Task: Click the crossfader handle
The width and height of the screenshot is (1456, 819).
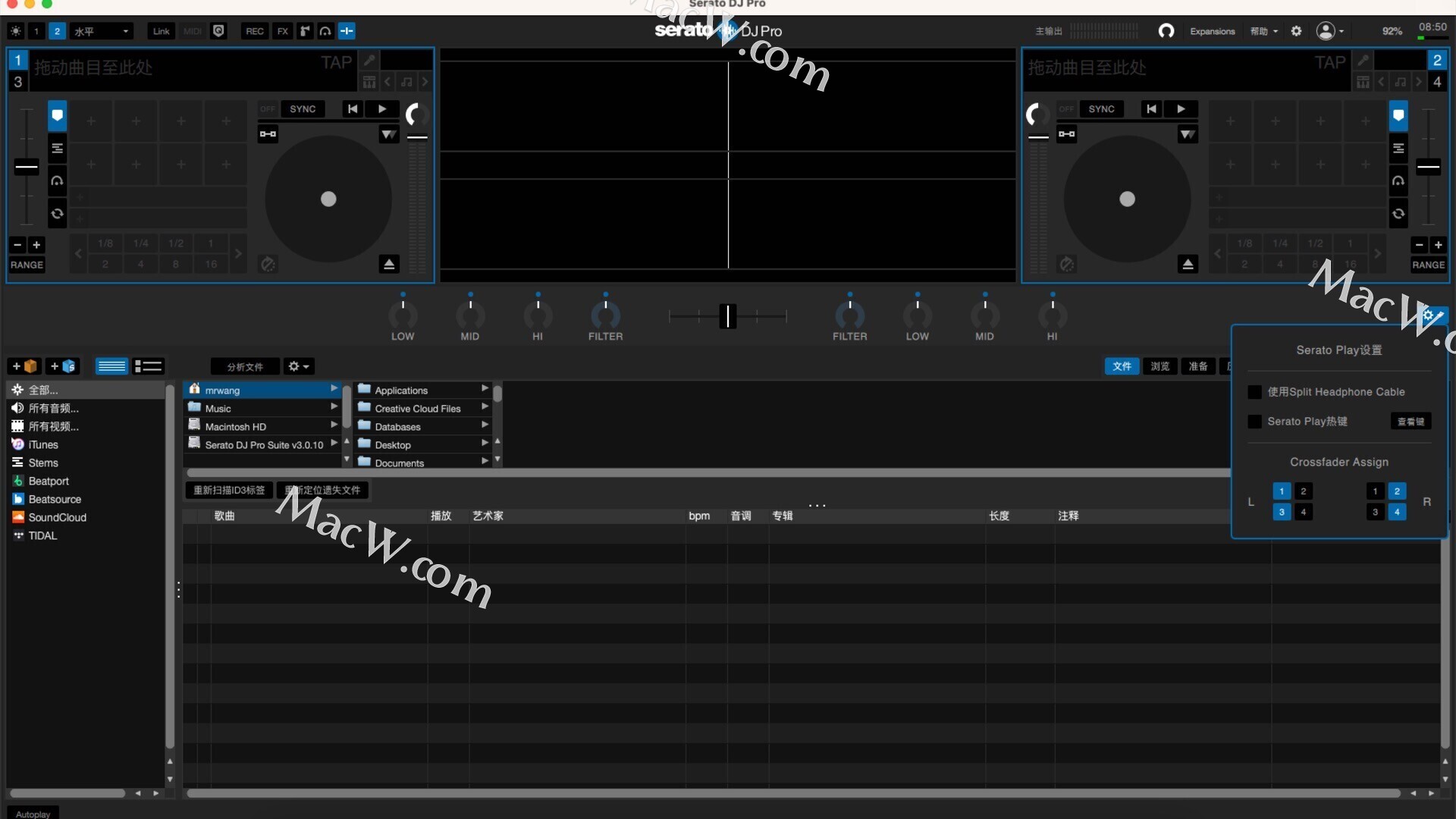Action: tap(728, 315)
